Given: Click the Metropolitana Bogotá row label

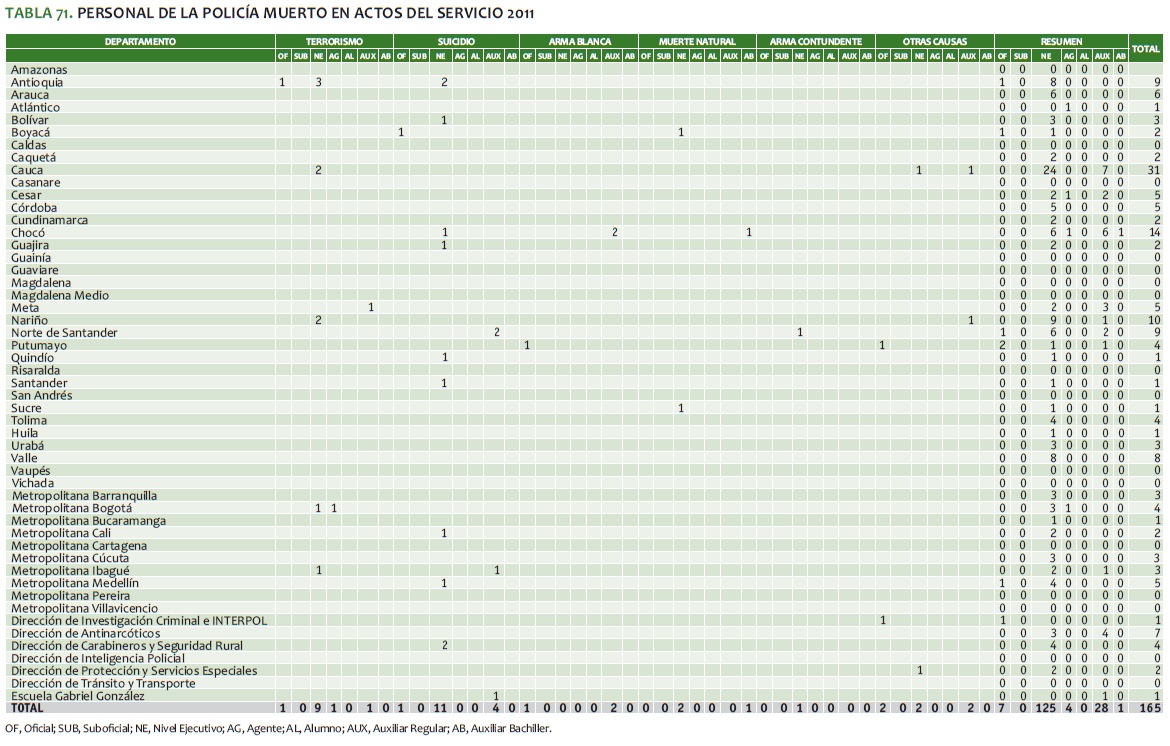Looking at the screenshot, I should [x=71, y=508].
